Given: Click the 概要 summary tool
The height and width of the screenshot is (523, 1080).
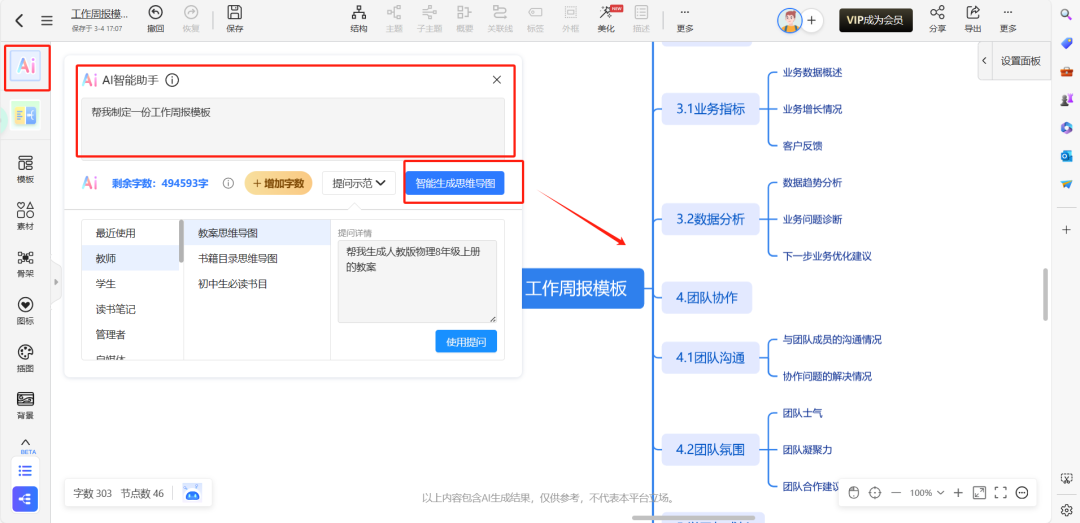Looking at the screenshot, I should point(465,19).
